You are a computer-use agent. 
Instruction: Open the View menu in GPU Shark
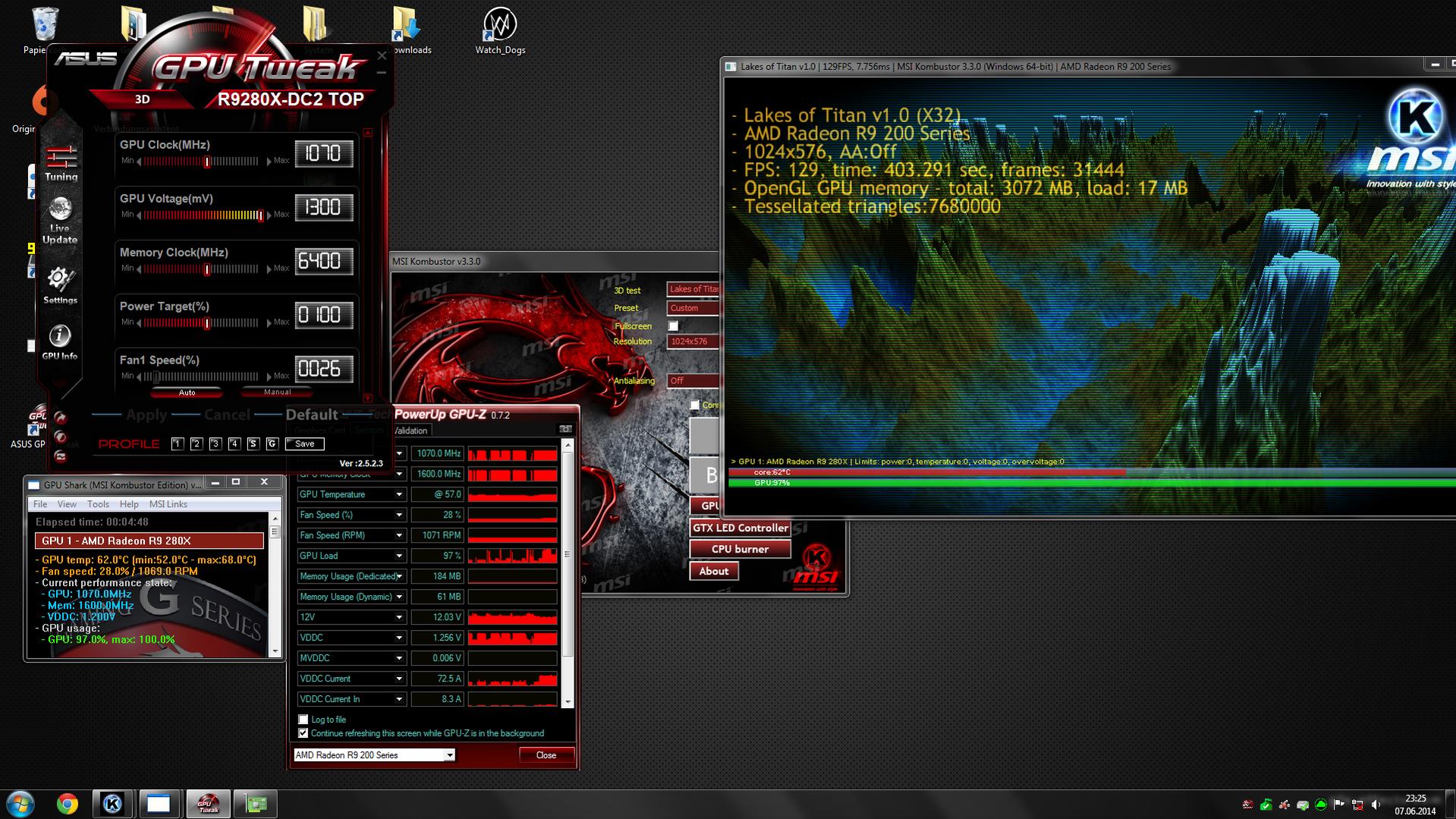pos(67,504)
